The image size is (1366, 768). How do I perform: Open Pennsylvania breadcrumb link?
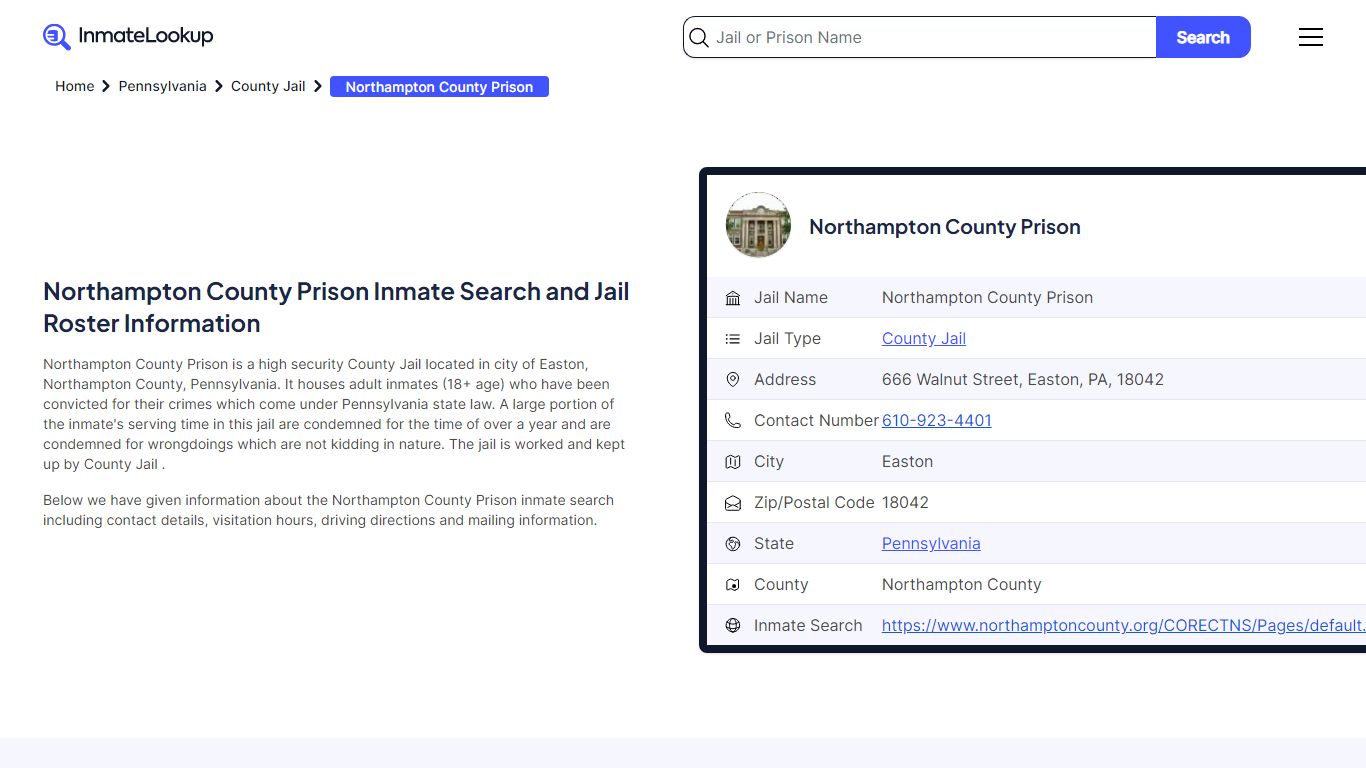pyautogui.click(x=162, y=87)
